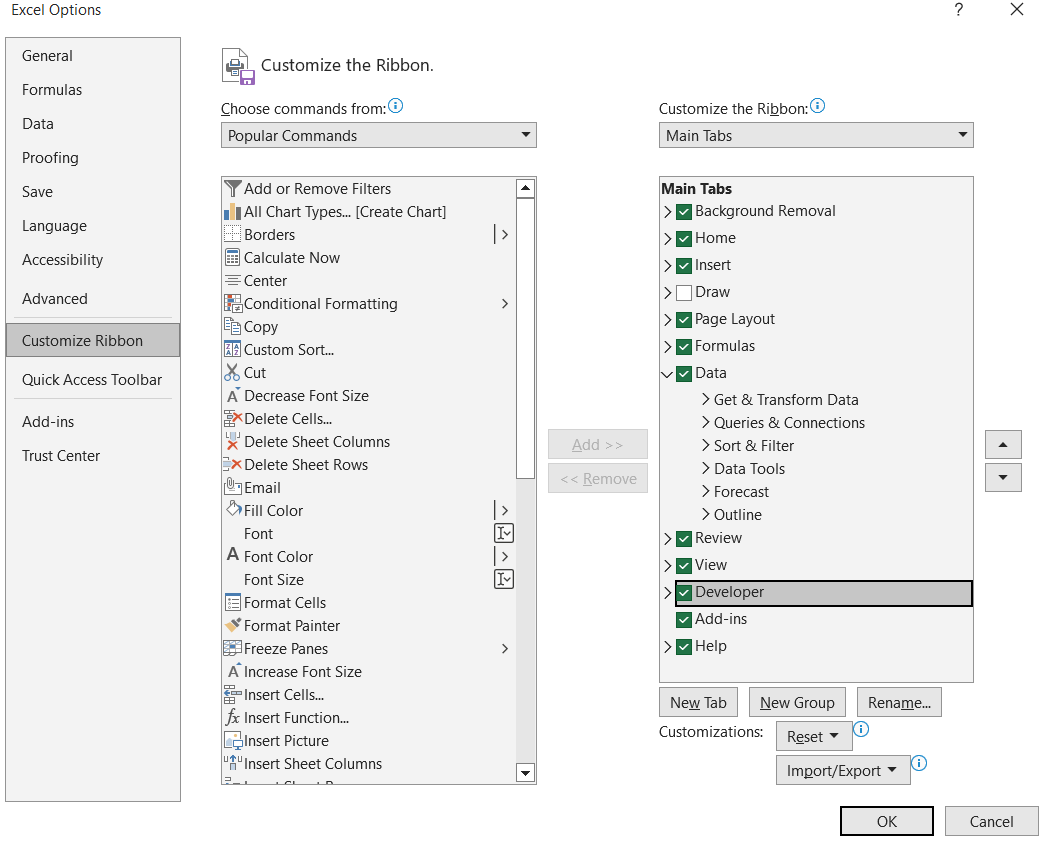Move selected tab down with arrow button
The image size is (1044, 841).
click(x=1003, y=477)
